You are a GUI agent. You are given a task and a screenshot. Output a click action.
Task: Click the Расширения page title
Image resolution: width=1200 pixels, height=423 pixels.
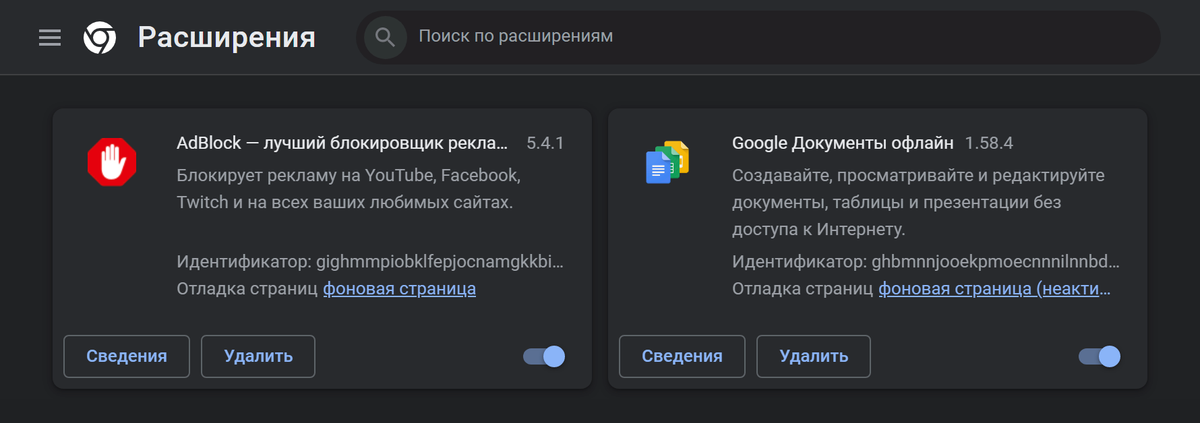click(x=227, y=38)
